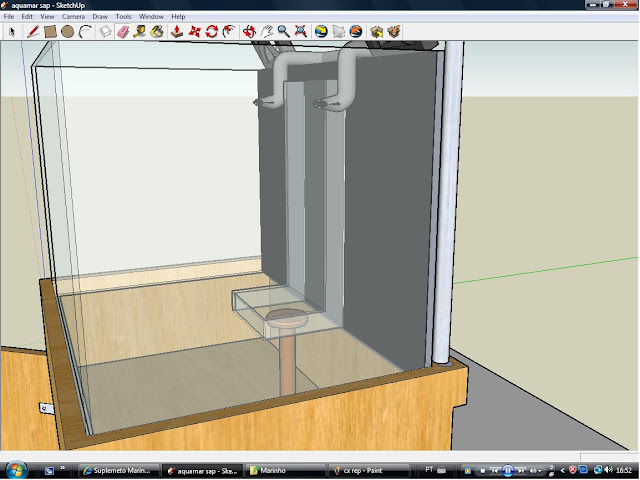Open the Windows Start orb
Screen dimensions: 640x480
click(x=16, y=470)
